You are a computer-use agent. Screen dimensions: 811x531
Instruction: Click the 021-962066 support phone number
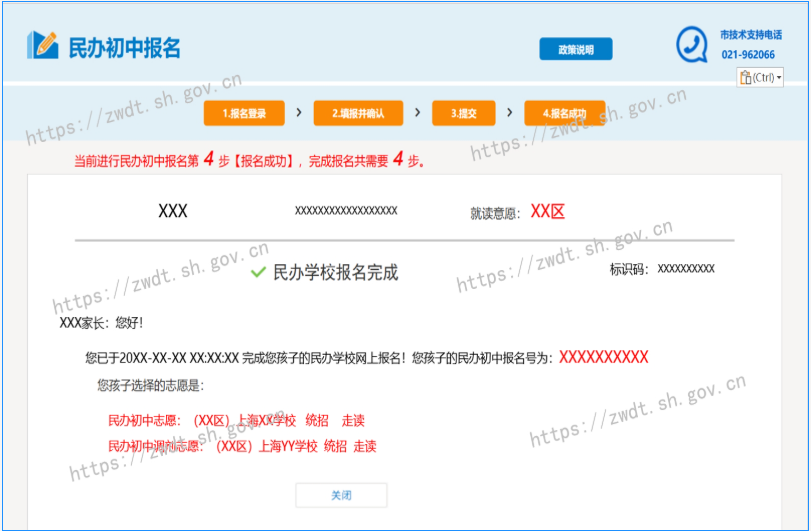(747, 55)
